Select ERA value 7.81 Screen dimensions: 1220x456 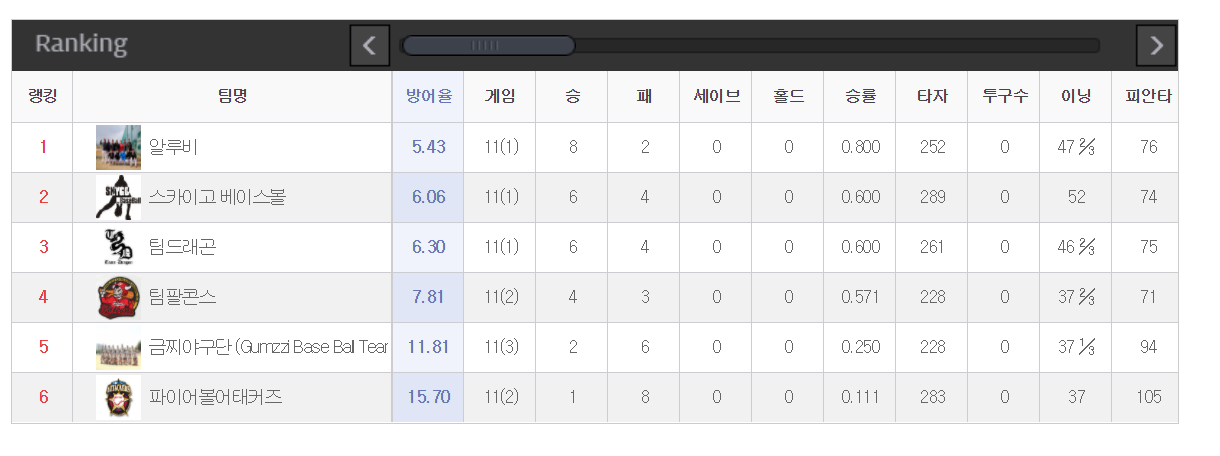tap(428, 297)
